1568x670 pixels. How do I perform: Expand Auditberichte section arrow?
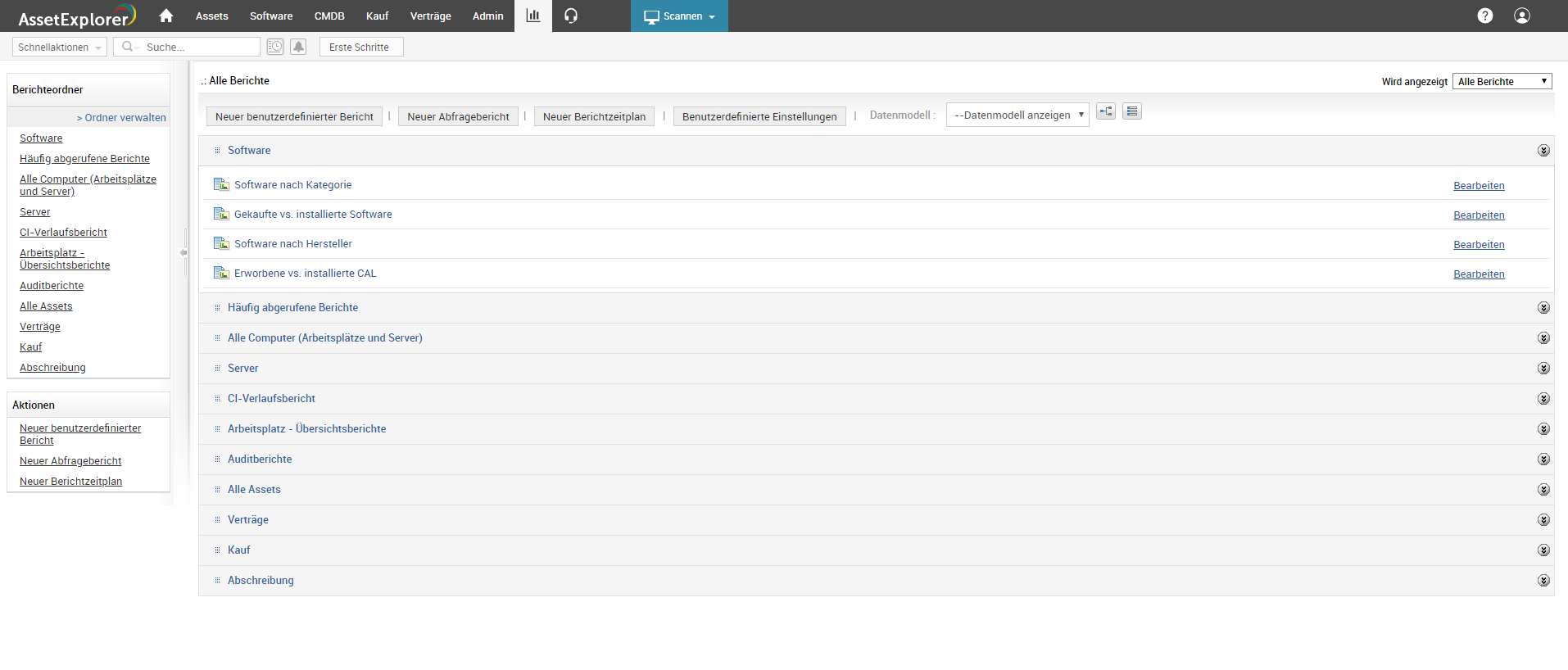(x=1543, y=459)
